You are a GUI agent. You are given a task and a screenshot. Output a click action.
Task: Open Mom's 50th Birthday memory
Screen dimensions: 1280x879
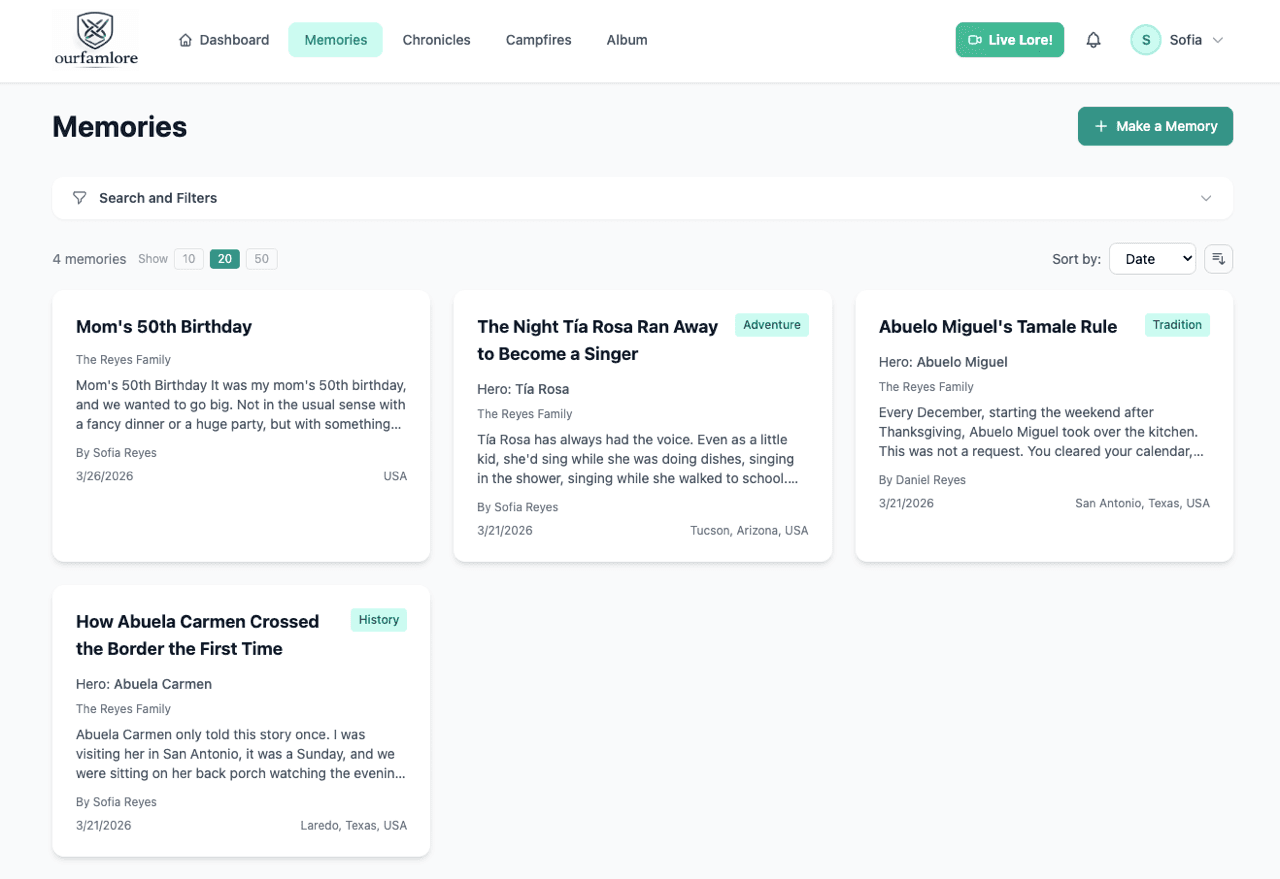click(x=164, y=327)
